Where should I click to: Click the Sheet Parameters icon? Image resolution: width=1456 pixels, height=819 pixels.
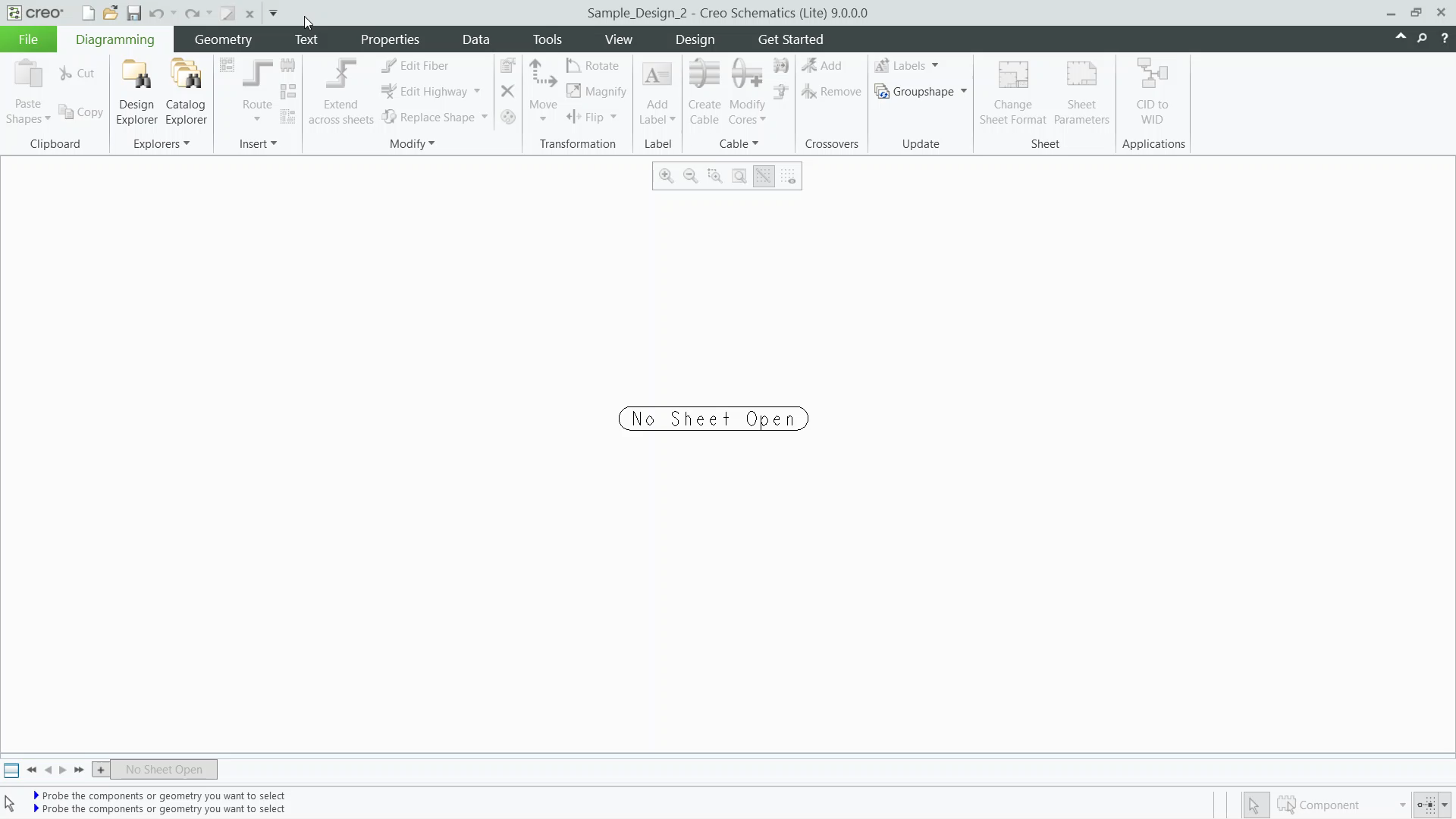click(x=1081, y=92)
